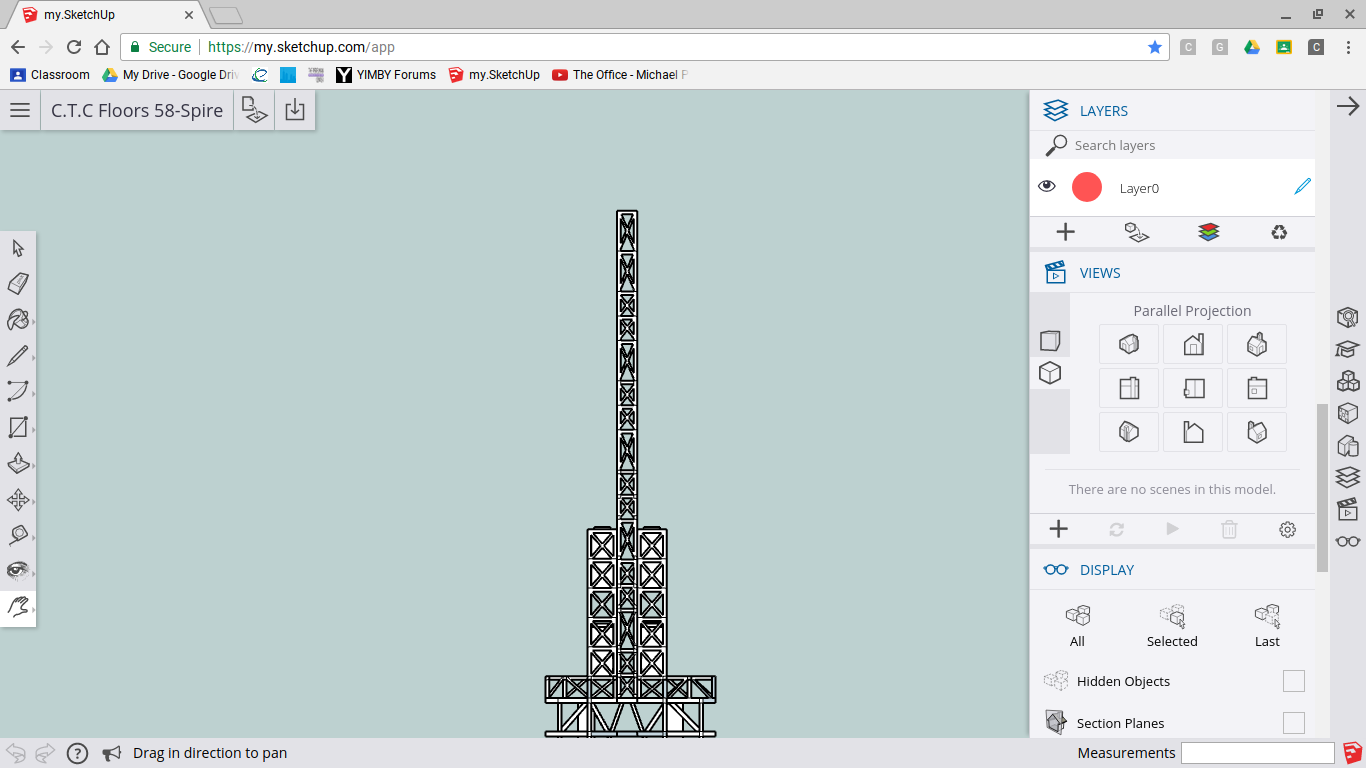Expand the Line tool flyout
The height and width of the screenshot is (768, 1366).
(33, 358)
